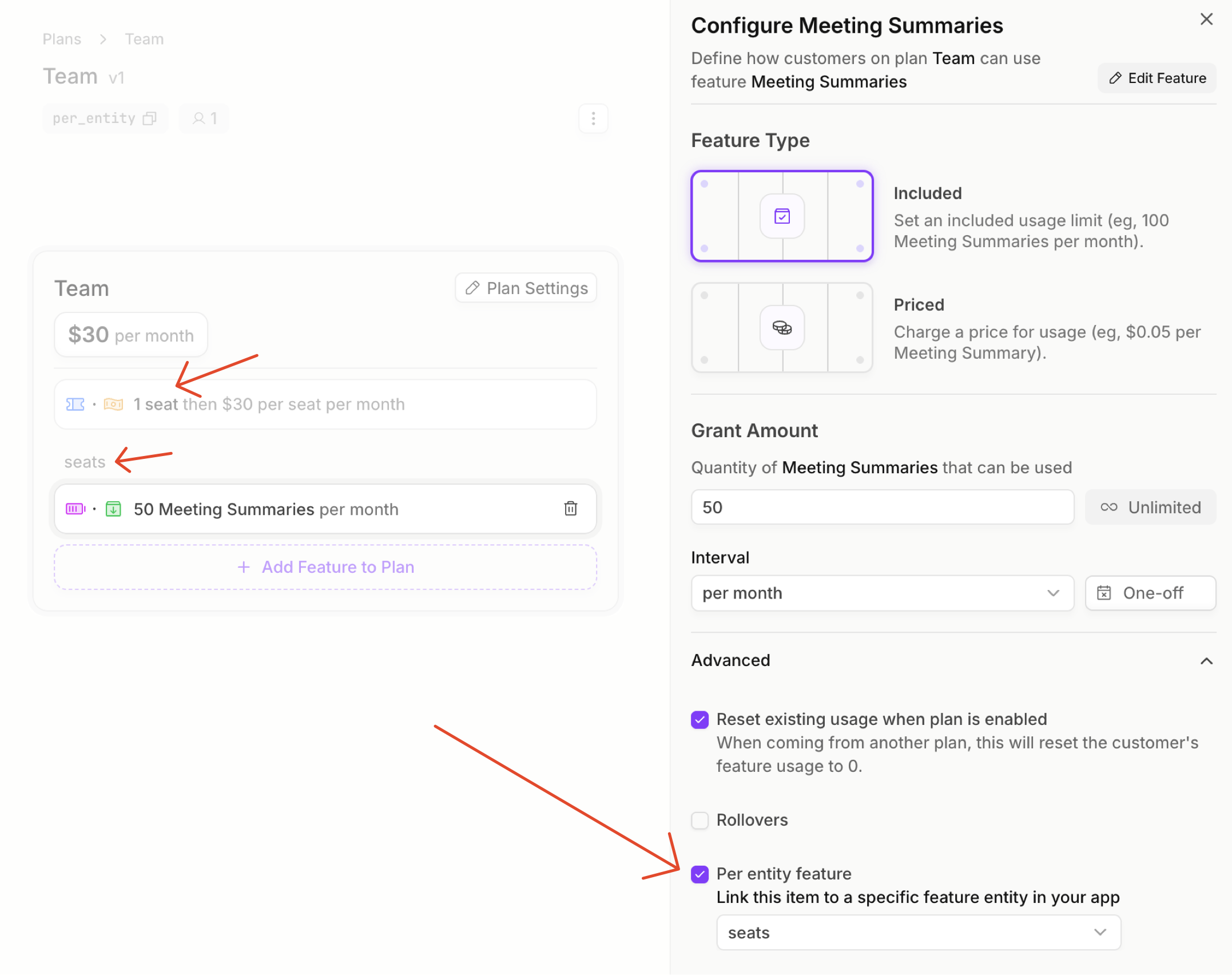Click Add Feature to Plan
The height and width of the screenshot is (975, 1232).
pos(325,566)
